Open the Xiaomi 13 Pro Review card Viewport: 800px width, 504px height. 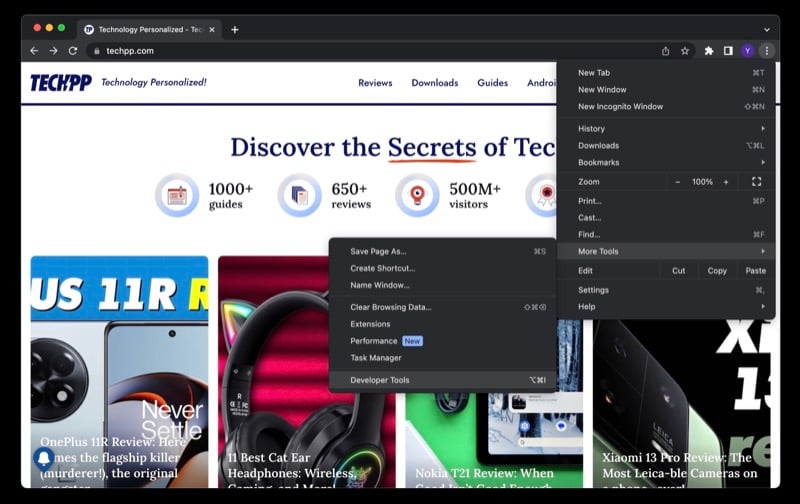pos(682,403)
